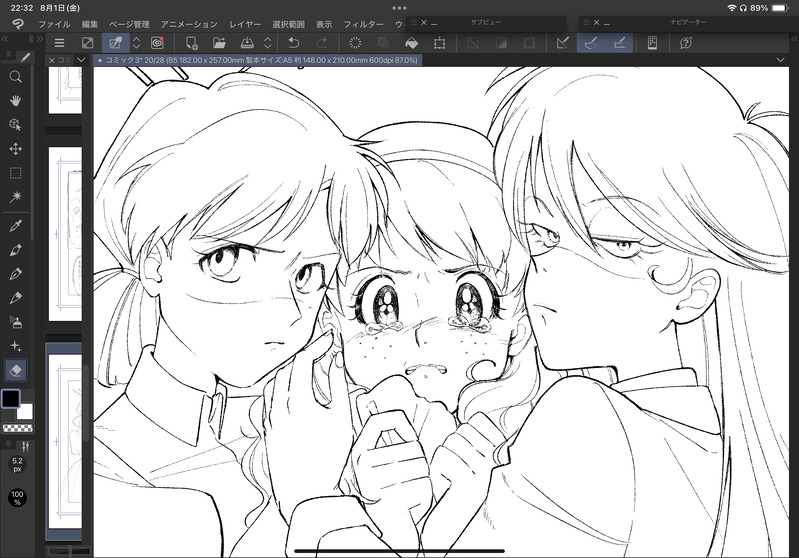
Task: Toggle snap to ruler icon
Action: (x=563, y=43)
